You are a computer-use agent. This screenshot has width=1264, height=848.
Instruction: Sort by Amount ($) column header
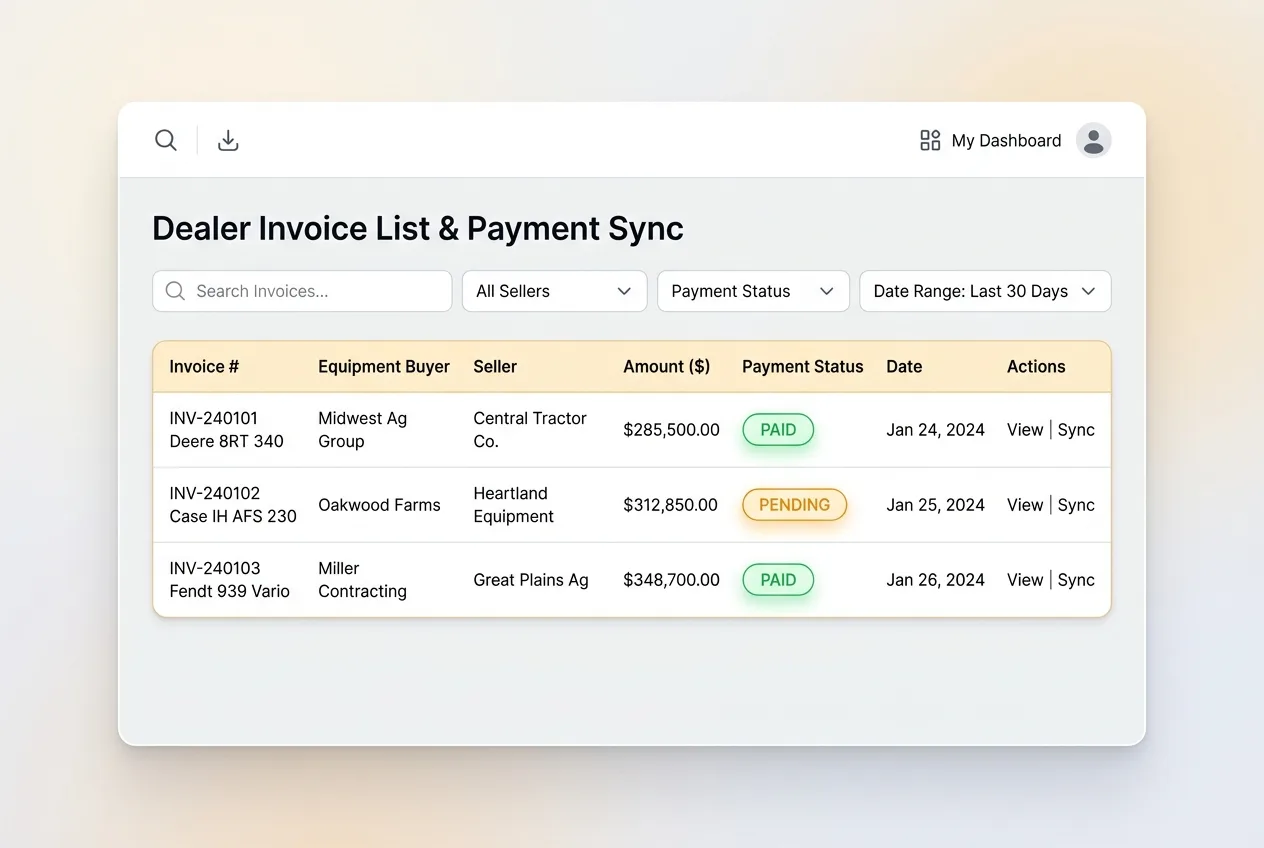(666, 366)
